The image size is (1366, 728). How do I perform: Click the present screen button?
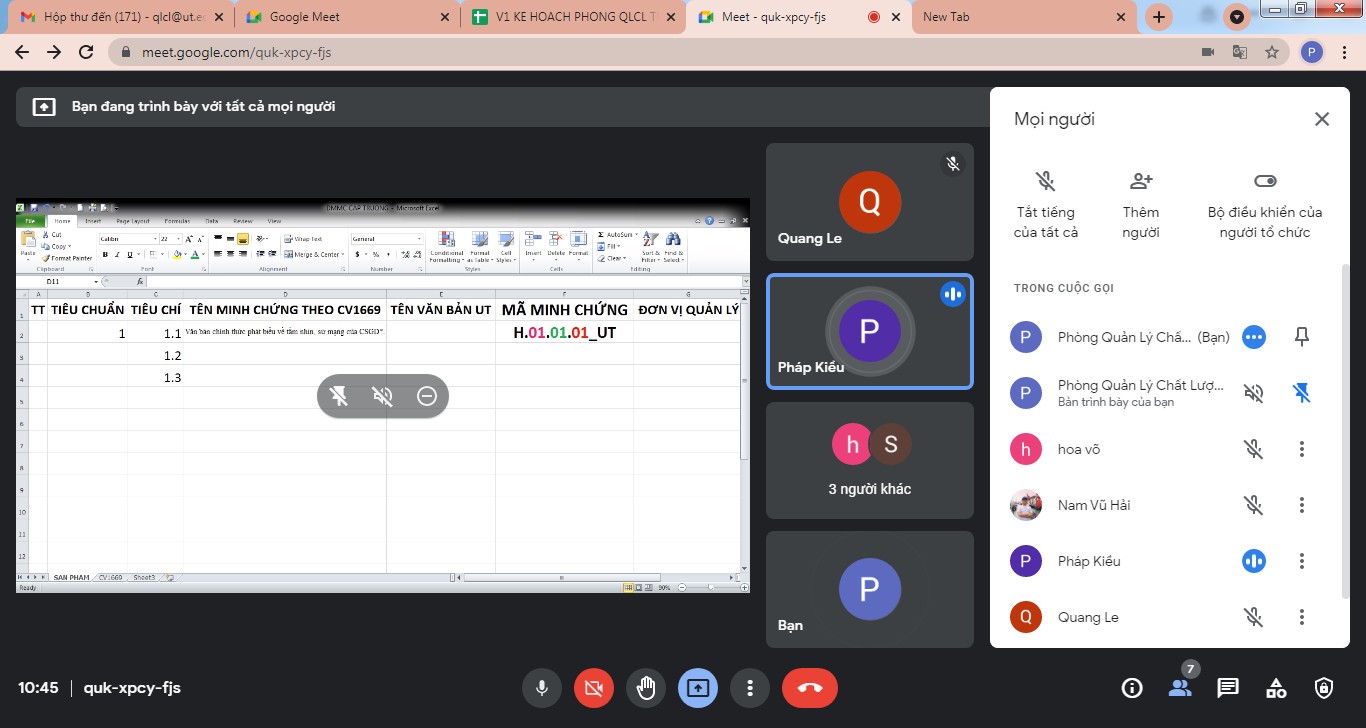pyautogui.click(x=698, y=688)
